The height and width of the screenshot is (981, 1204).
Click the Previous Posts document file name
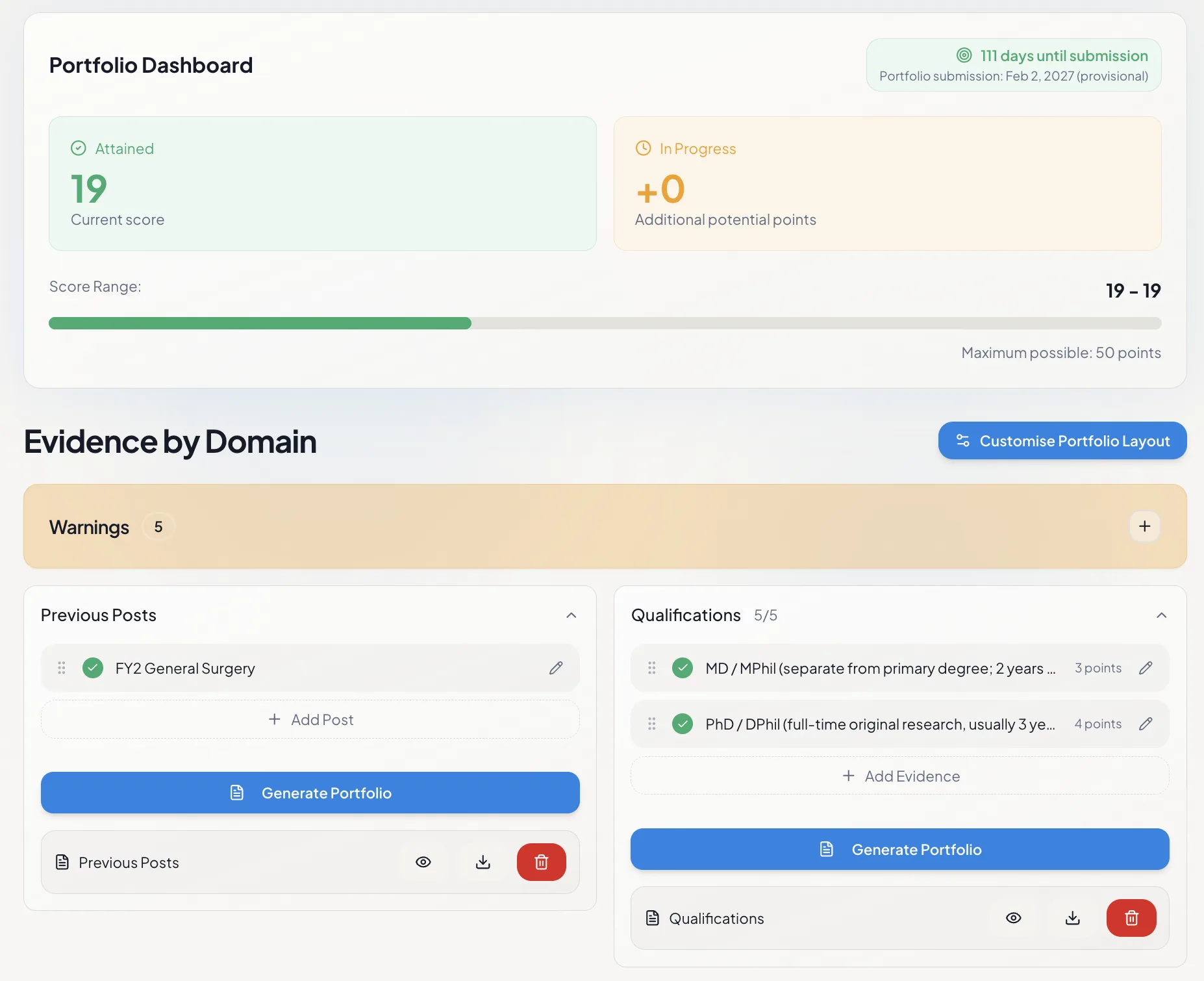pyautogui.click(x=129, y=863)
